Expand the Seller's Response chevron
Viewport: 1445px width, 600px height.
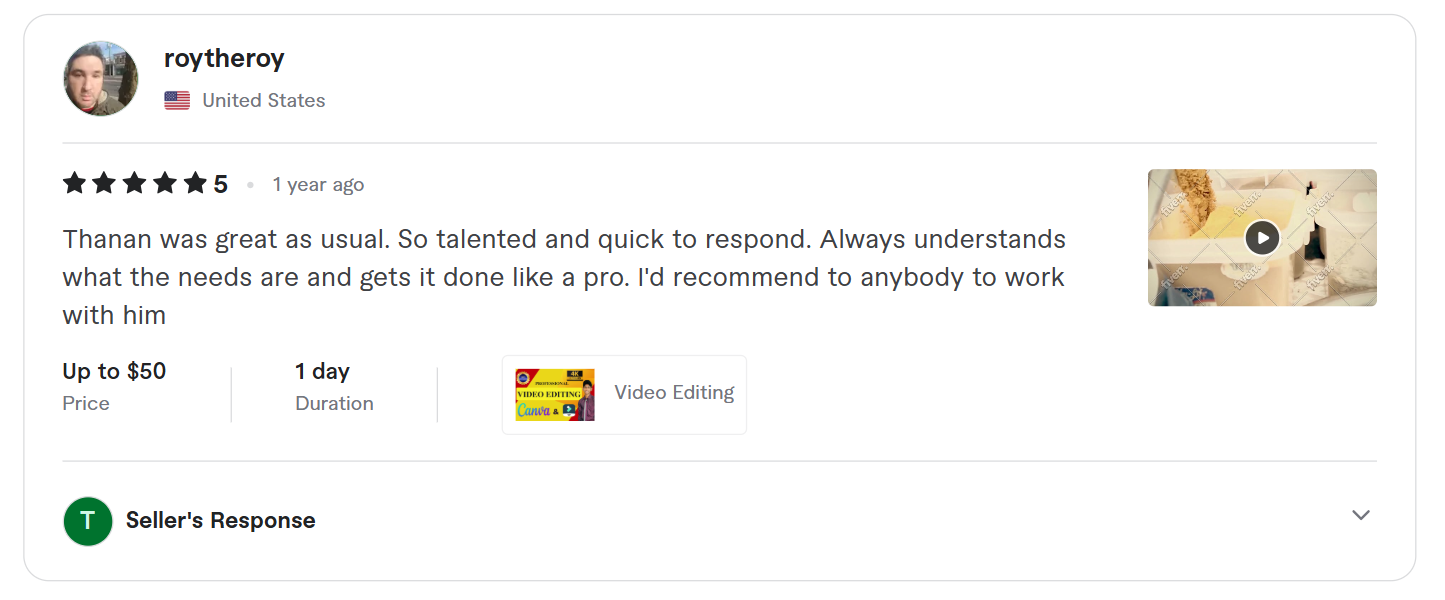pos(1360,515)
